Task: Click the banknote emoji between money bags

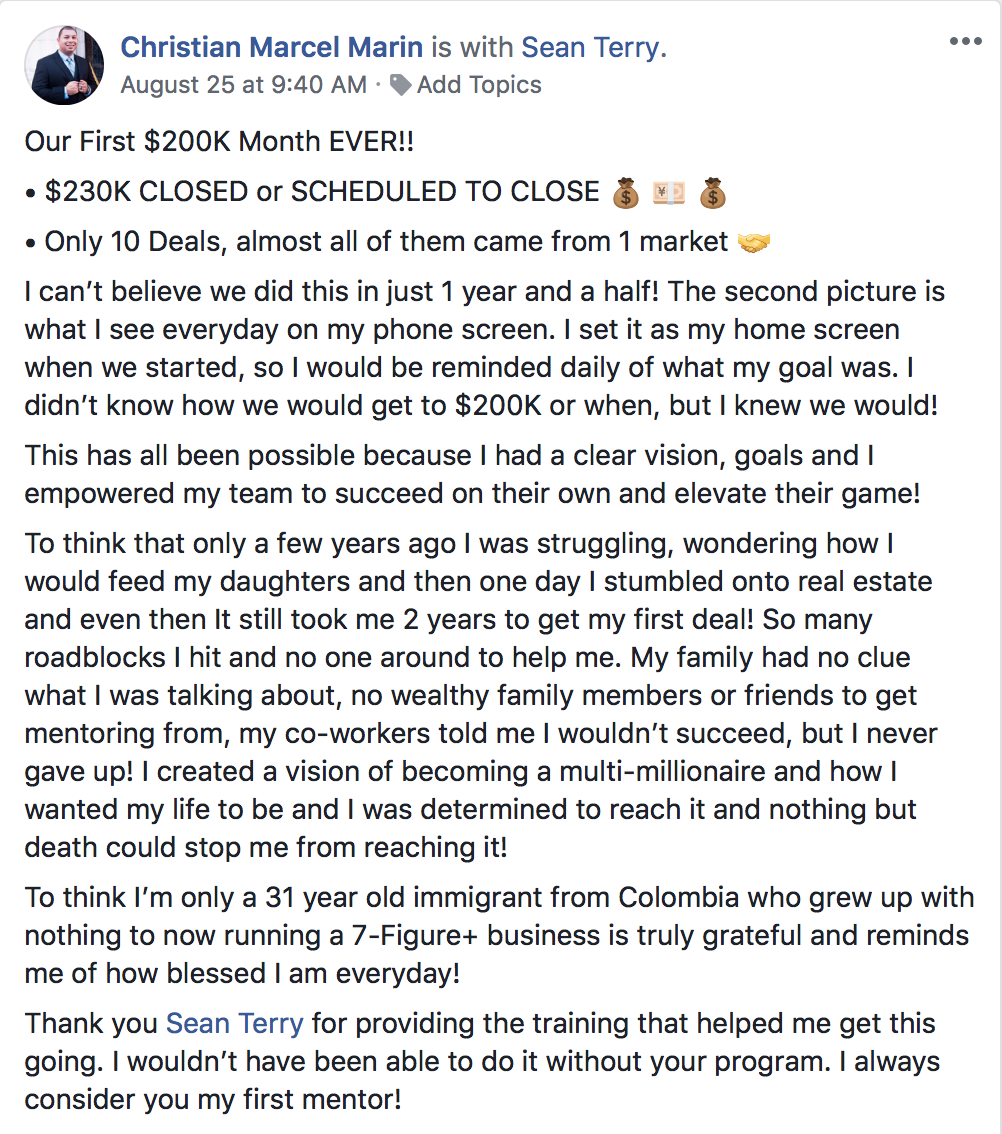Action: click(x=669, y=192)
